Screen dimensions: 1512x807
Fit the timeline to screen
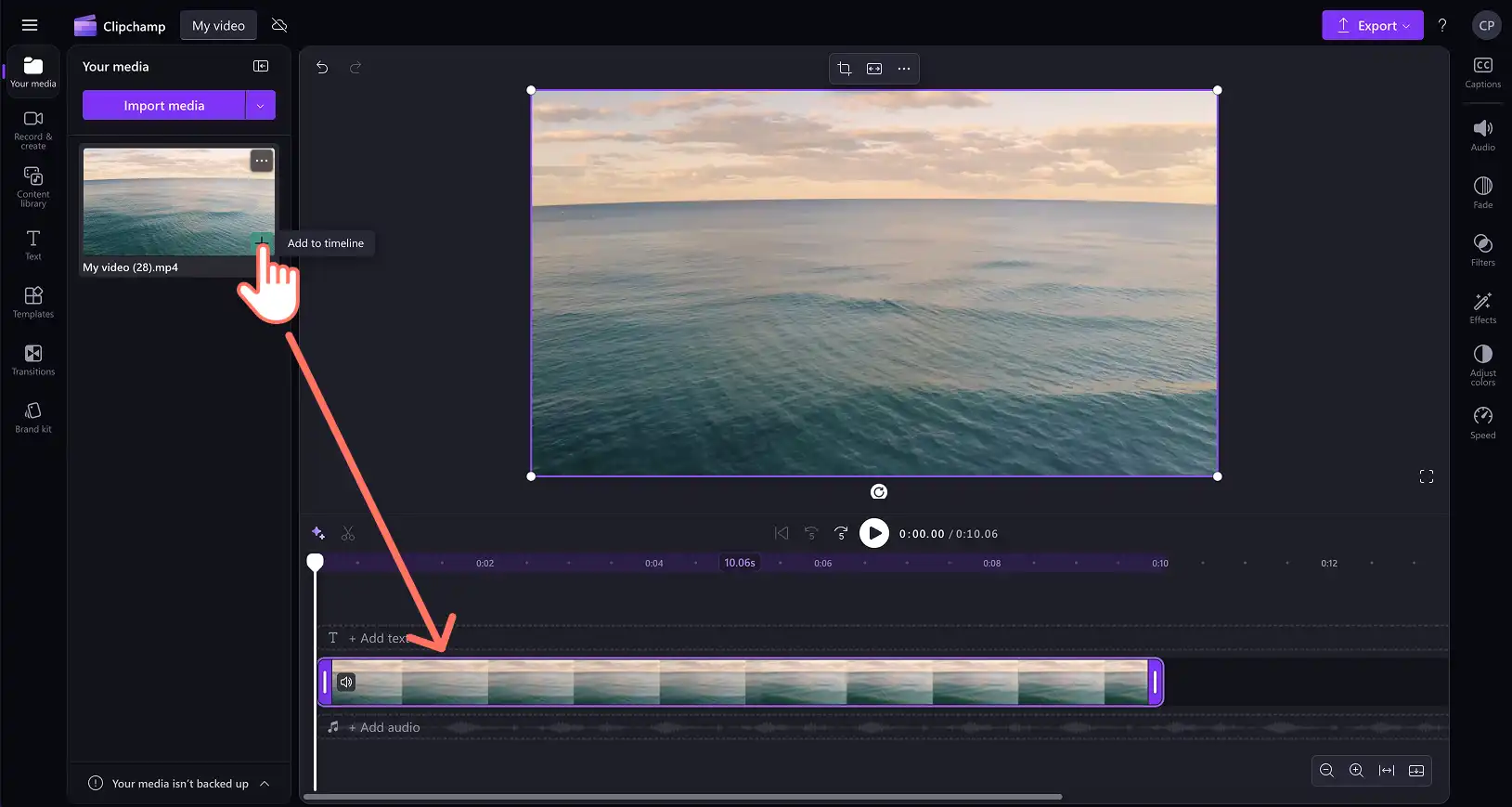click(1387, 771)
